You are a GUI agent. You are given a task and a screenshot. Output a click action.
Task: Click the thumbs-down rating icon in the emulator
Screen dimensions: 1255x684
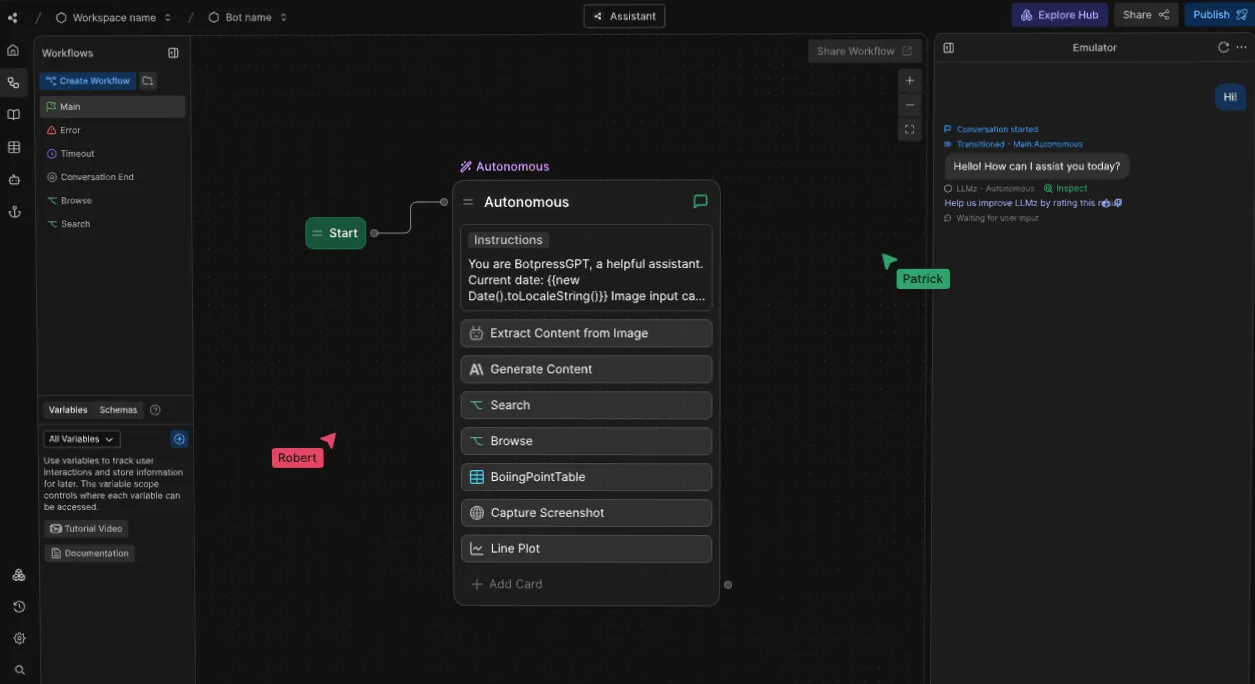(1117, 203)
